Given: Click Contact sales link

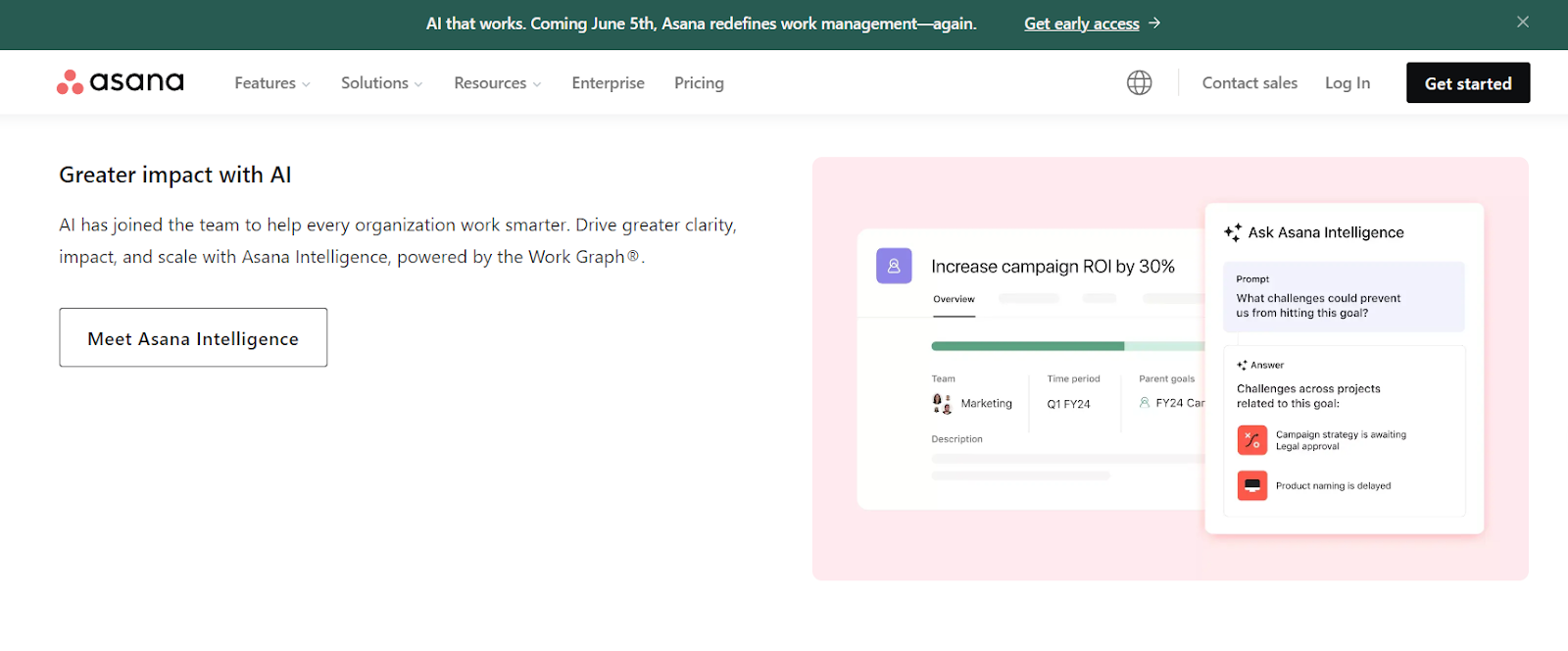Looking at the screenshot, I should (x=1249, y=83).
